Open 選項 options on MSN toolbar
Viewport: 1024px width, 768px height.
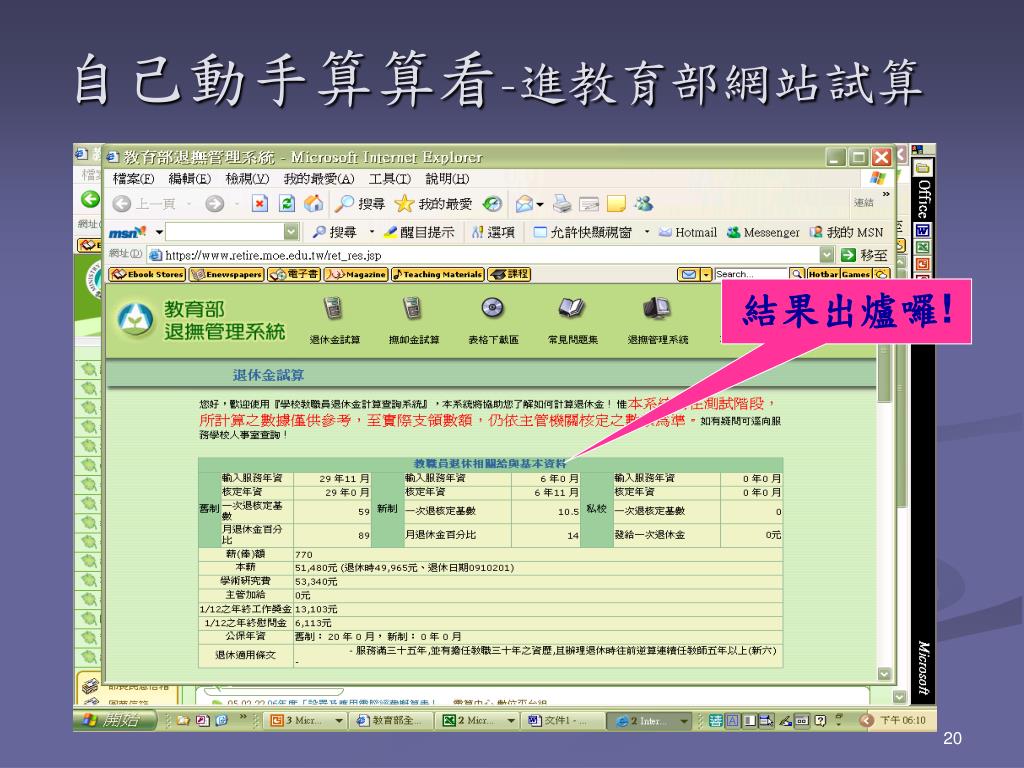click(494, 232)
